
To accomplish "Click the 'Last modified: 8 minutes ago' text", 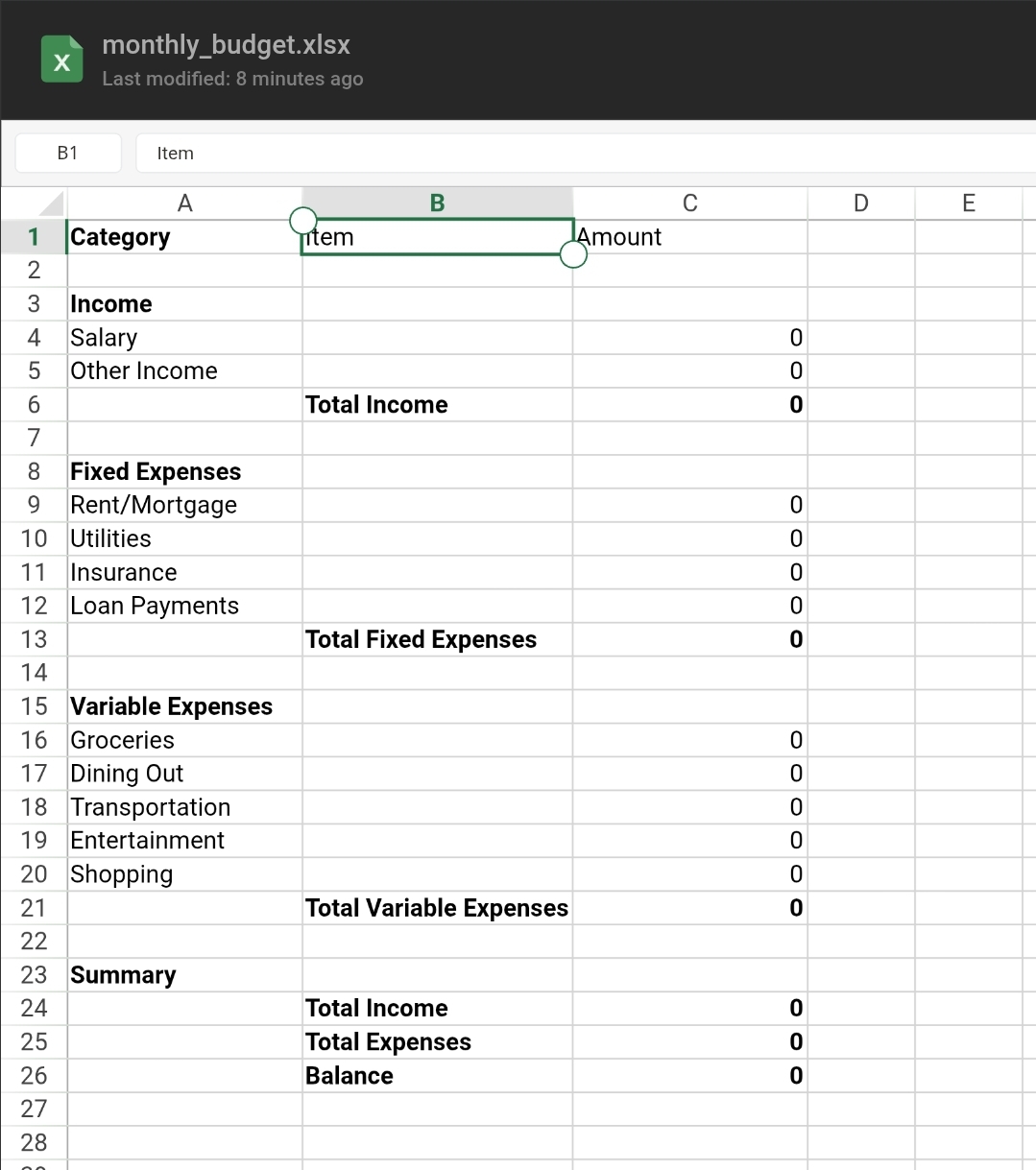I will pyautogui.click(x=232, y=79).
